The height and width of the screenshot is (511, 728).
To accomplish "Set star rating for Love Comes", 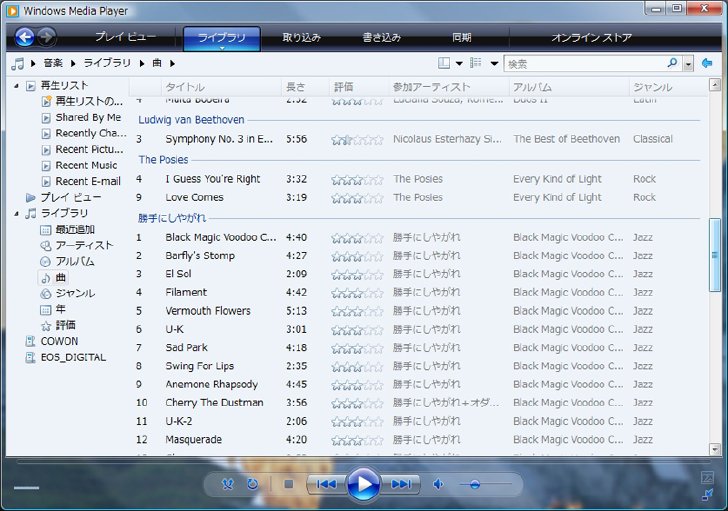I will (x=358, y=198).
